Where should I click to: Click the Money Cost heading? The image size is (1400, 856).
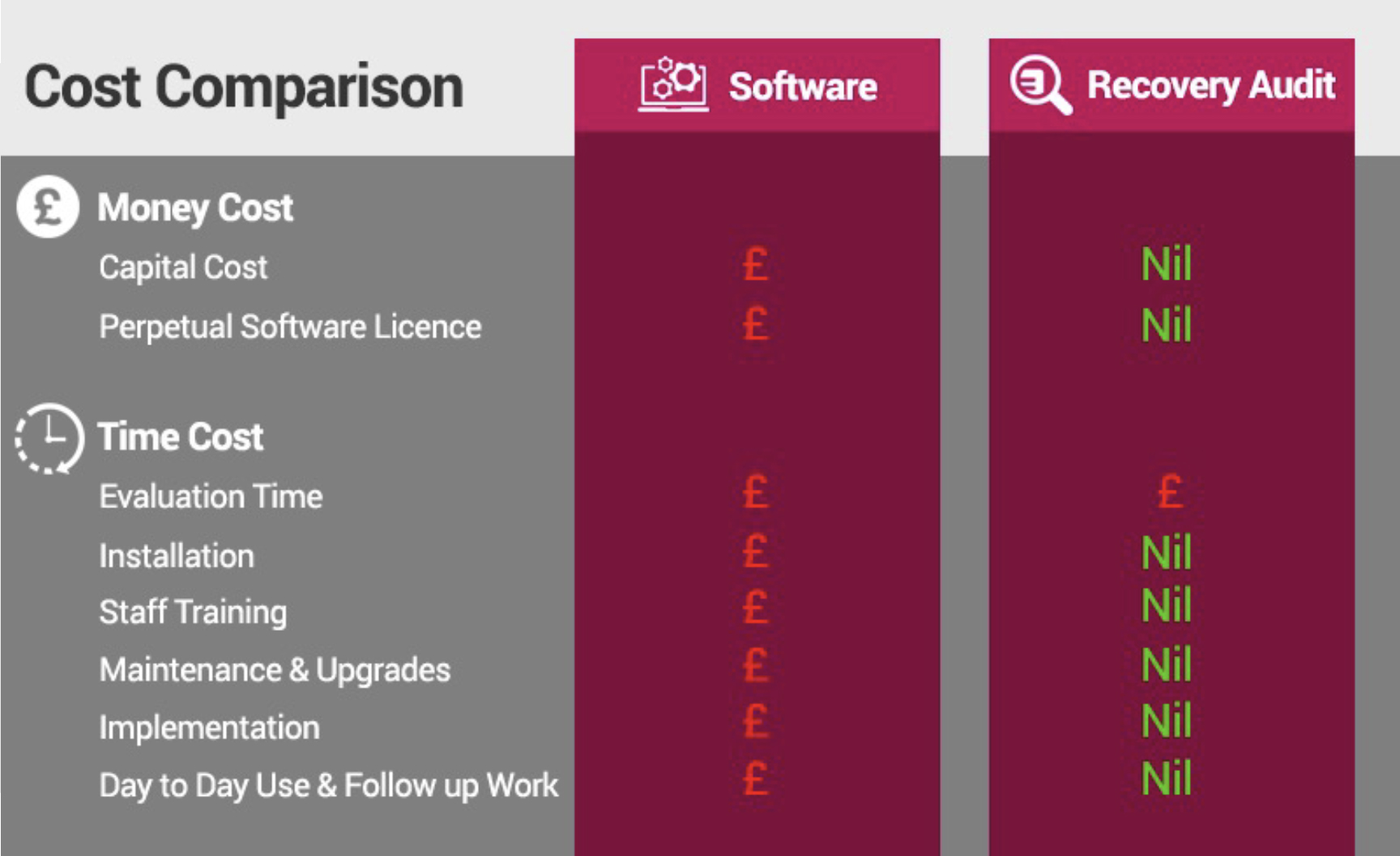tap(195, 208)
